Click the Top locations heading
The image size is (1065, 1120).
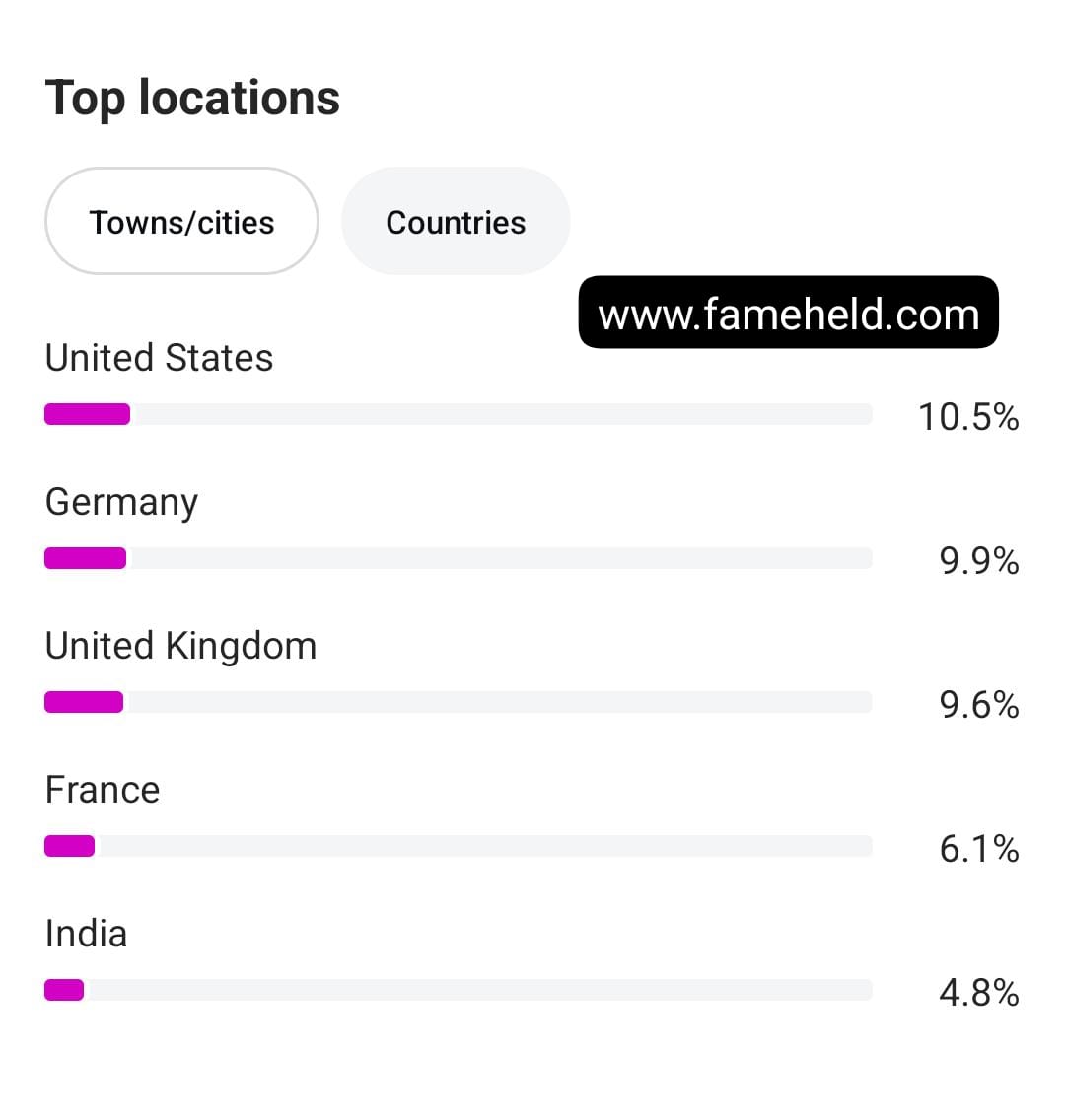193,99
